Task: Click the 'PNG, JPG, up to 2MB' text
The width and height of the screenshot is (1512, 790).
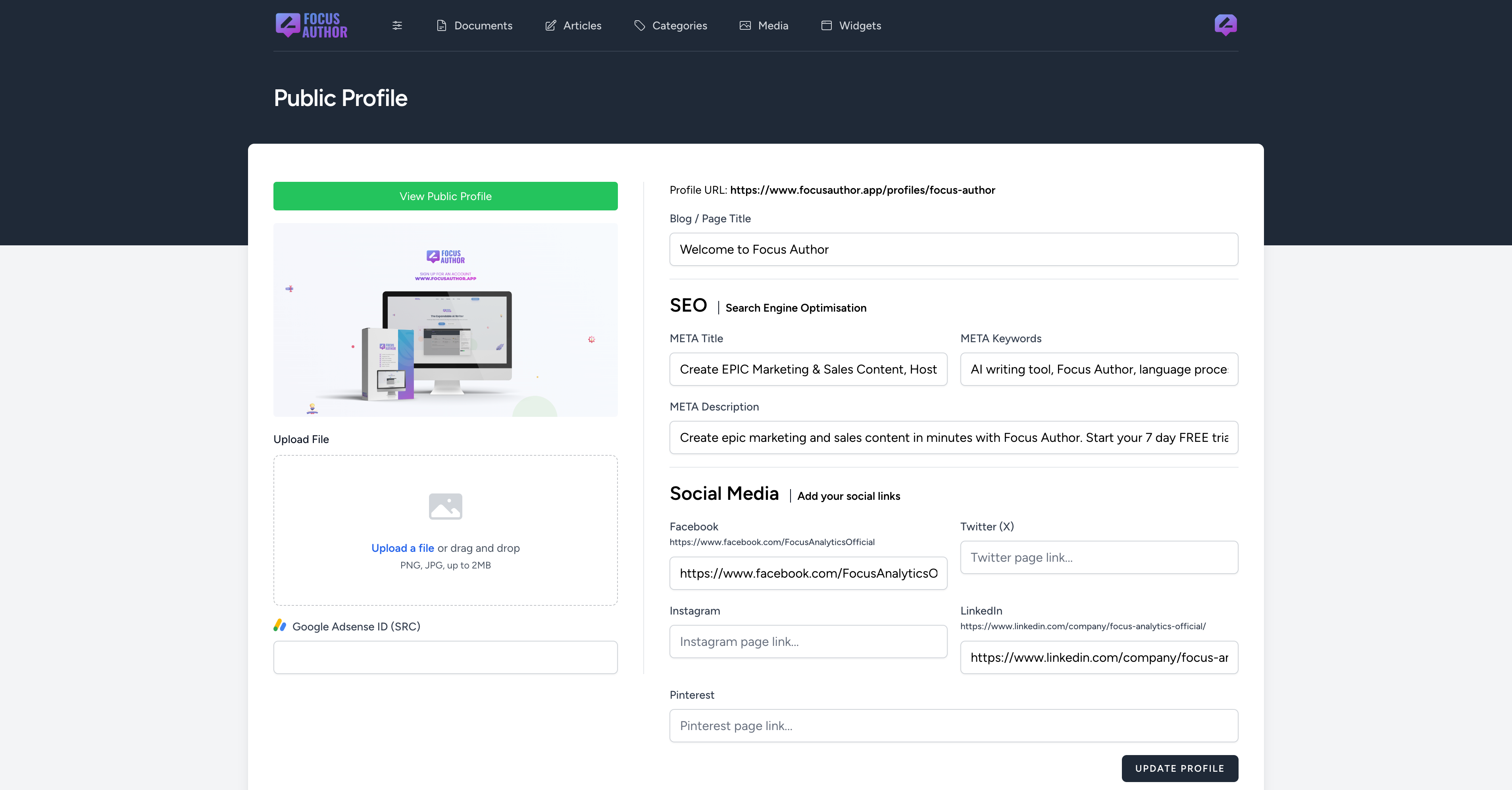Action: (x=446, y=565)
